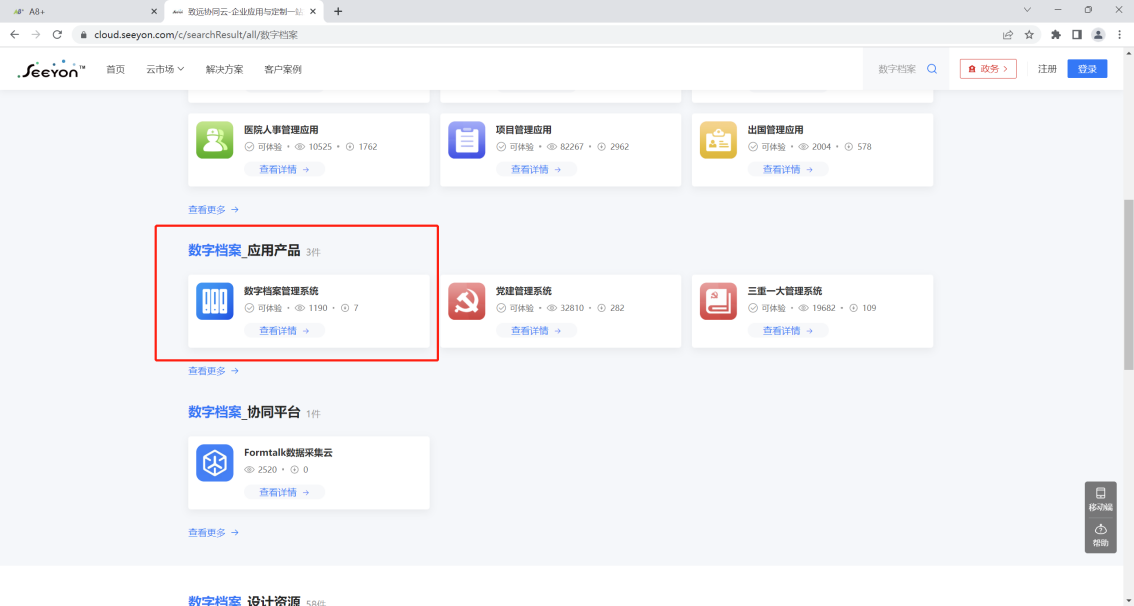1134x606 pixels.
Task: Open the 帮助 help side icon
Action: 1101,534
